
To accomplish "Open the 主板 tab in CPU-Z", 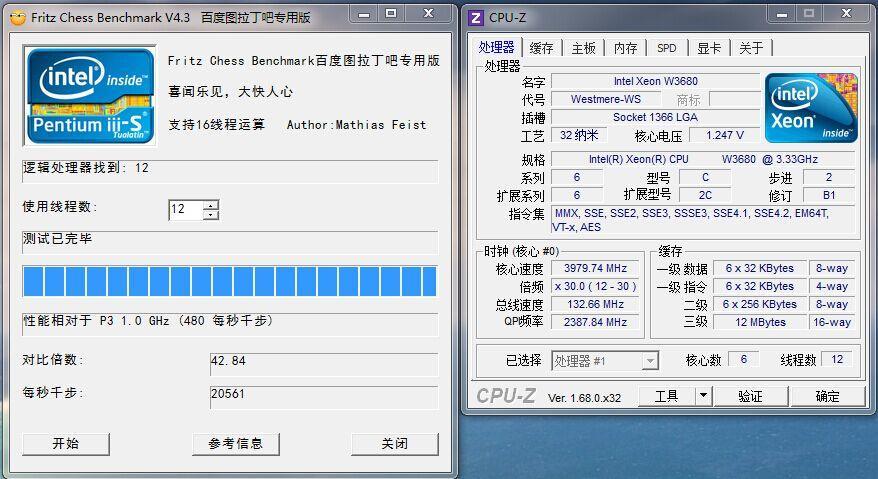I will click(x=583, y=48).
